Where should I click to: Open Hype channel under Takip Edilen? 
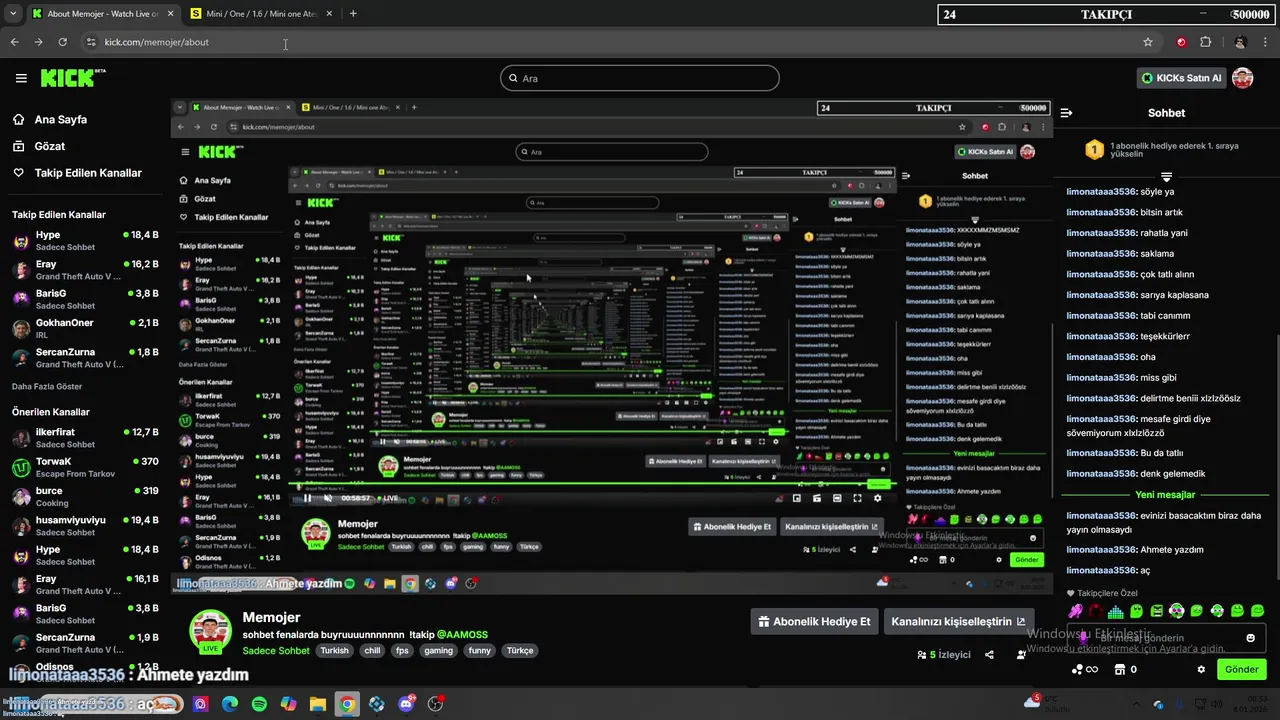(85, 240)
